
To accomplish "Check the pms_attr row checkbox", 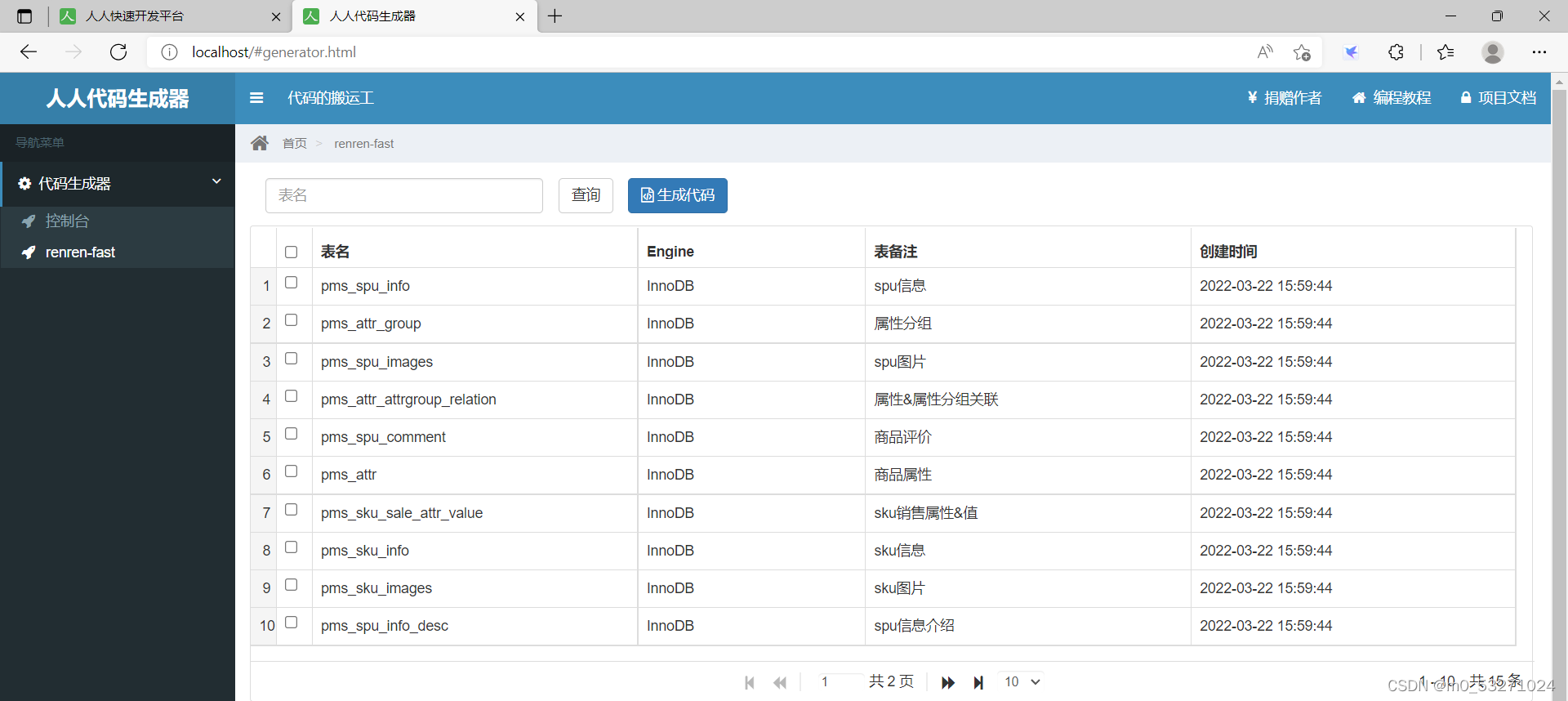I will click(x=292, y=471).
